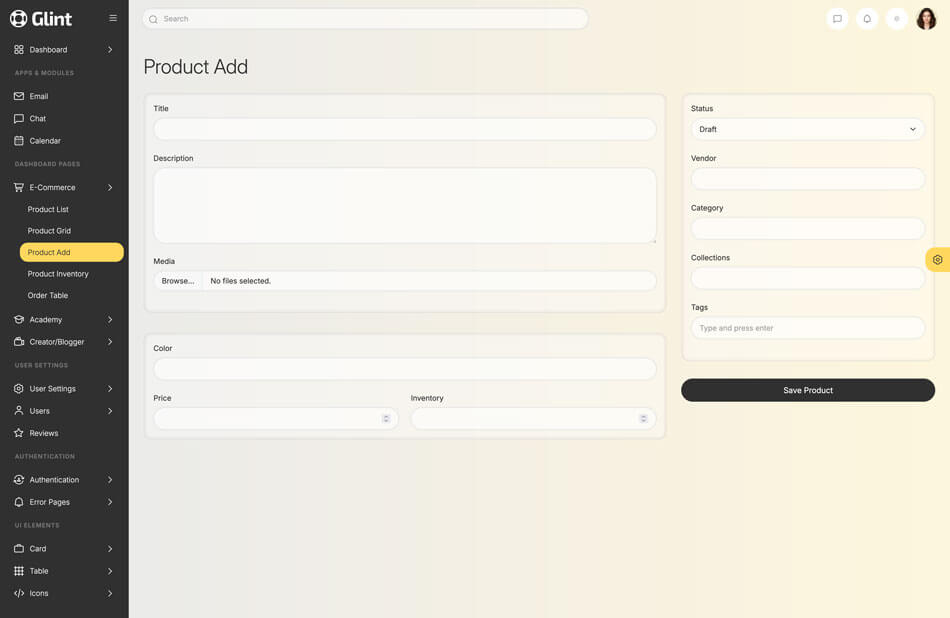Viewport: 950px width, 618px height.
Task: Toggle the light/dark theme icon
Action: coord(897,19)
